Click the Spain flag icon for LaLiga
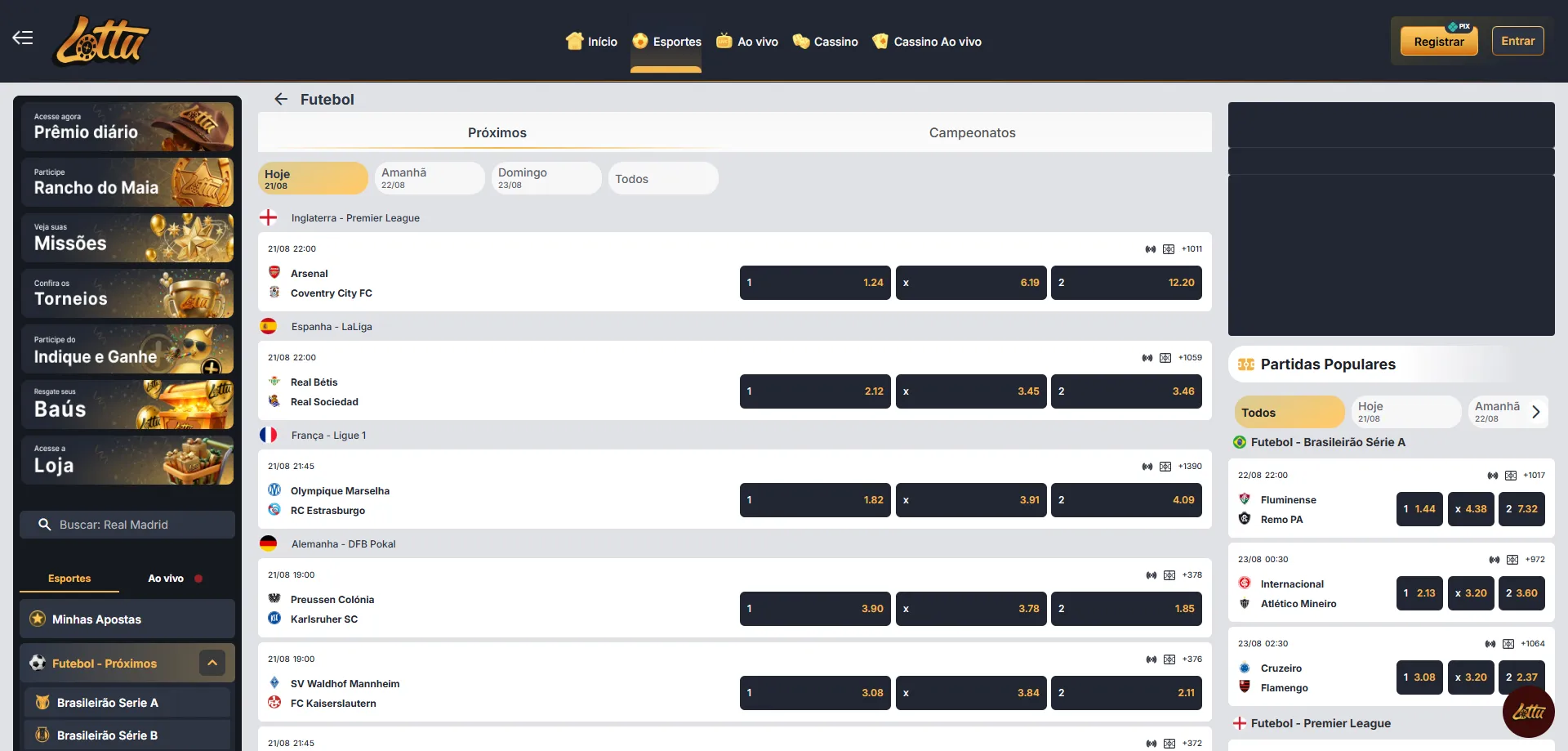 tap(268, 327)
